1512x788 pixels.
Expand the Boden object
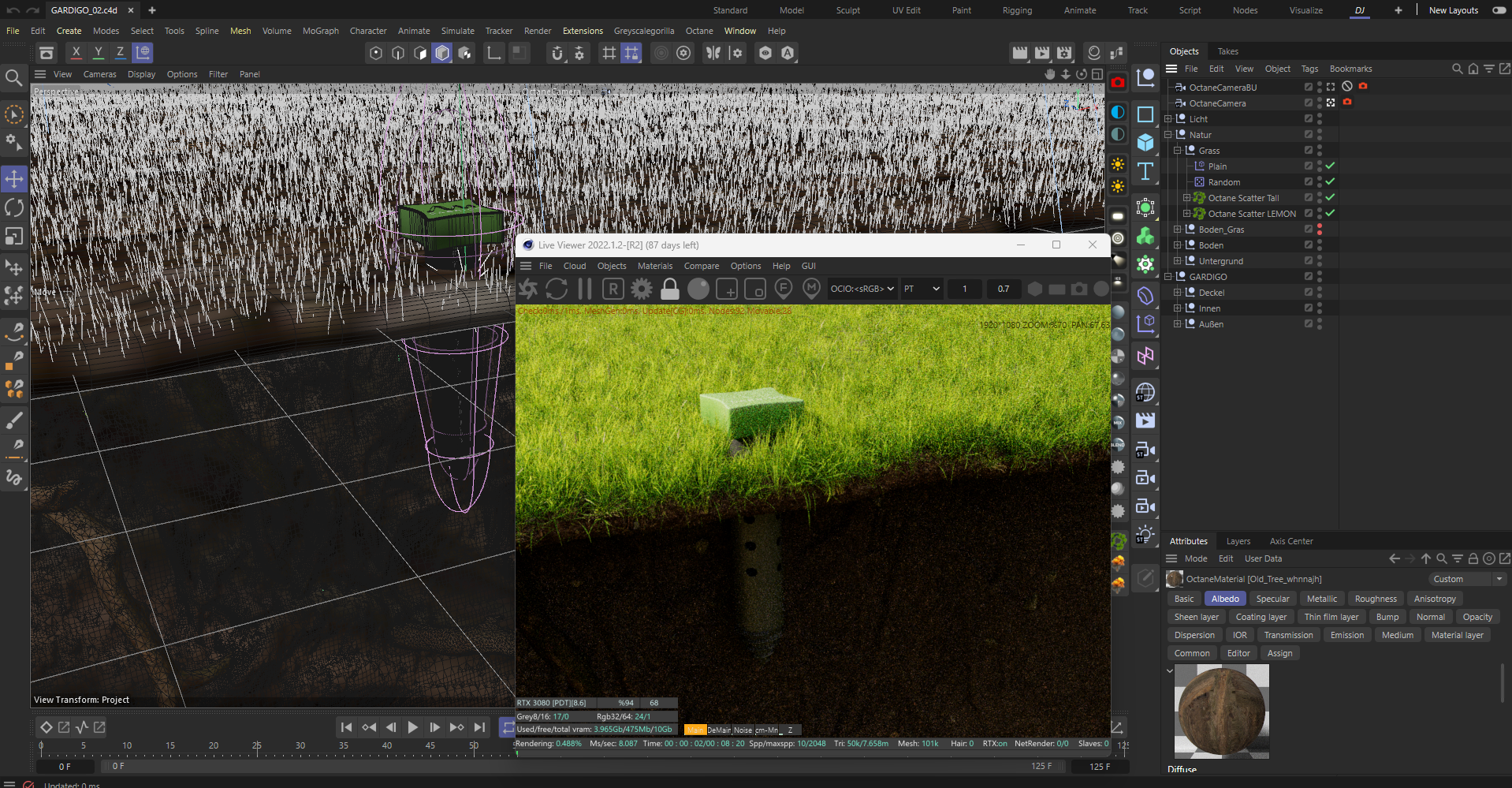pos(1178,245)
